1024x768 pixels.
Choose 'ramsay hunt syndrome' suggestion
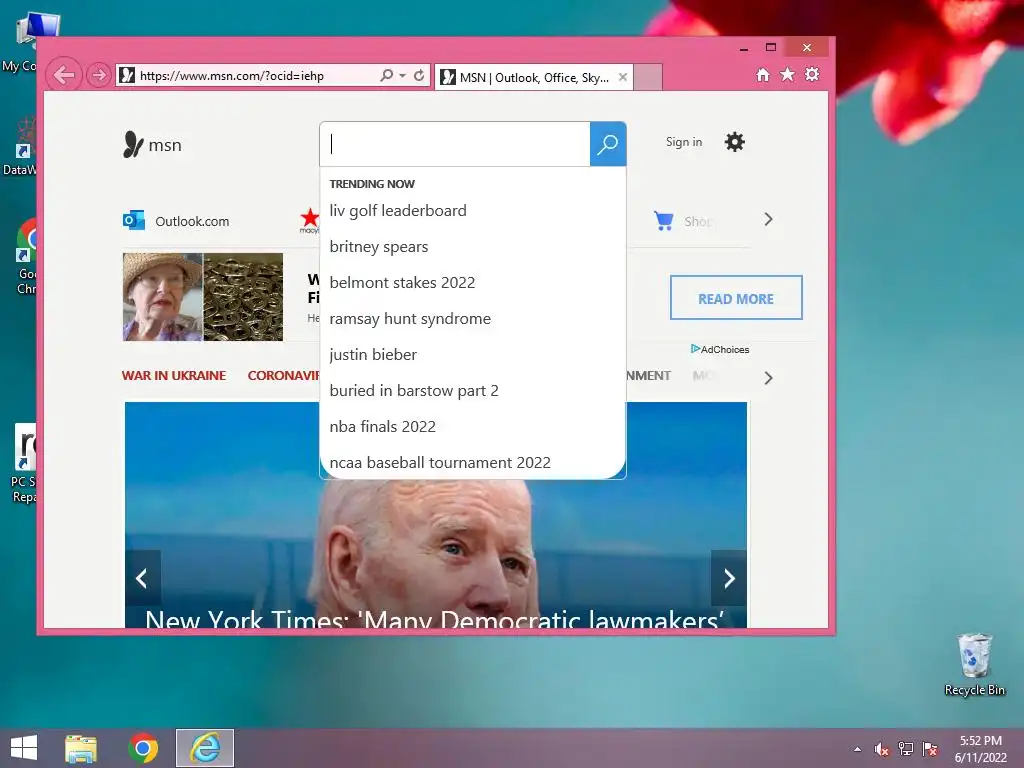[x=410, y=319]
